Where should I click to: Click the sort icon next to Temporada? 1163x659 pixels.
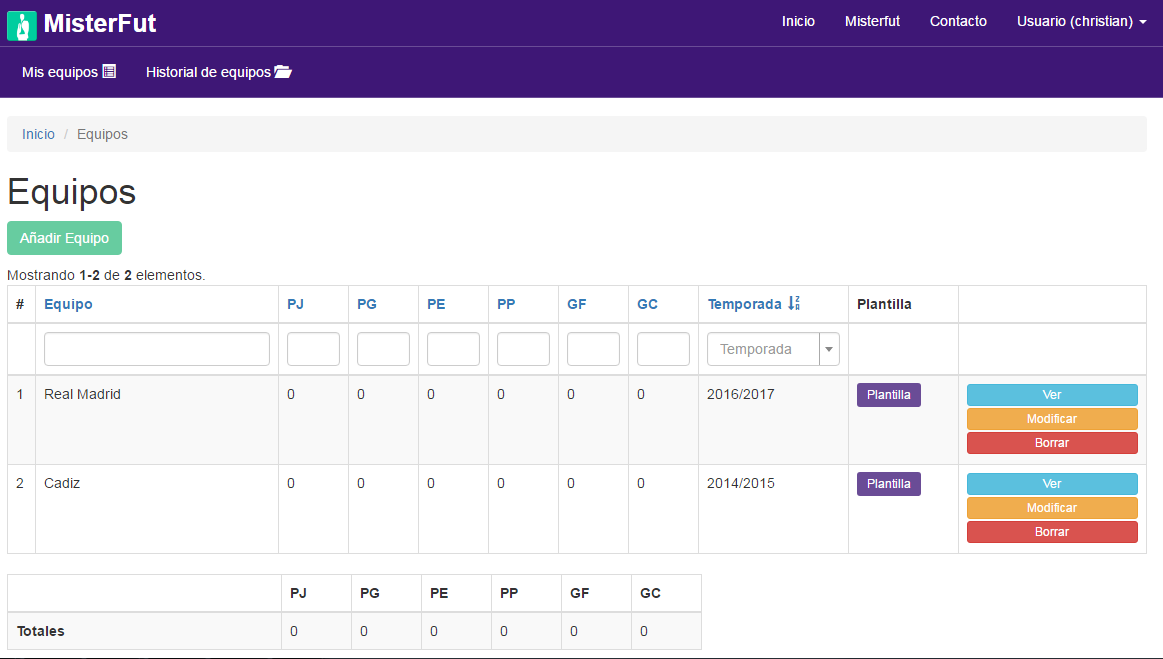pos(794,303)
